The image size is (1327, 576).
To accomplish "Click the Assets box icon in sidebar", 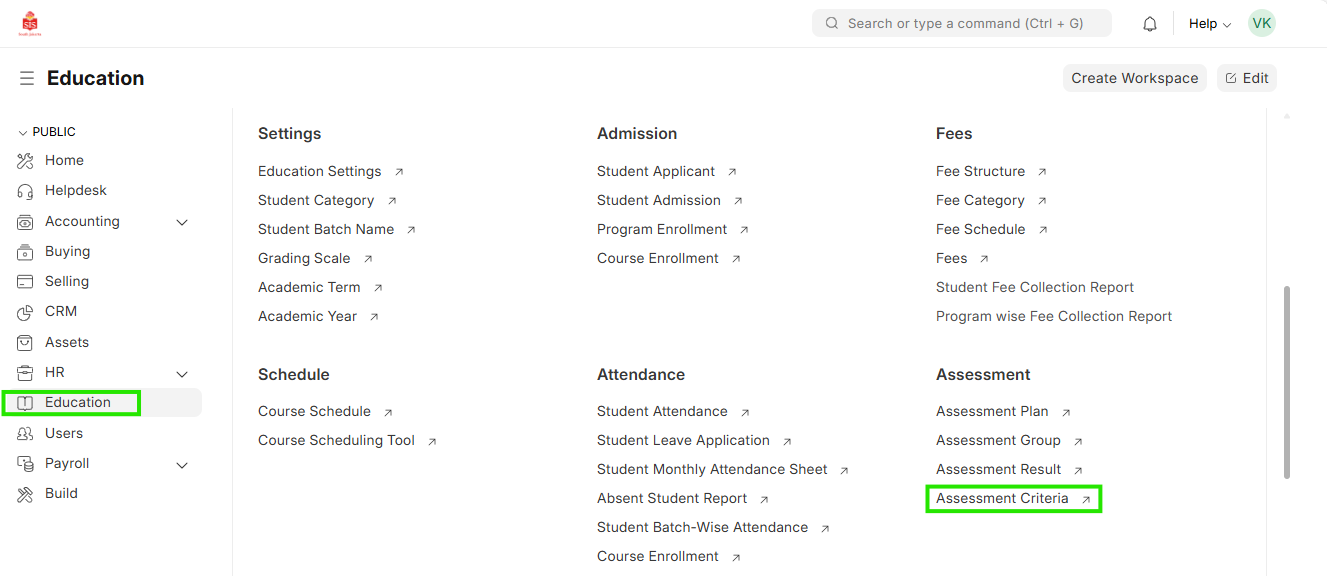I will [26, 343].
